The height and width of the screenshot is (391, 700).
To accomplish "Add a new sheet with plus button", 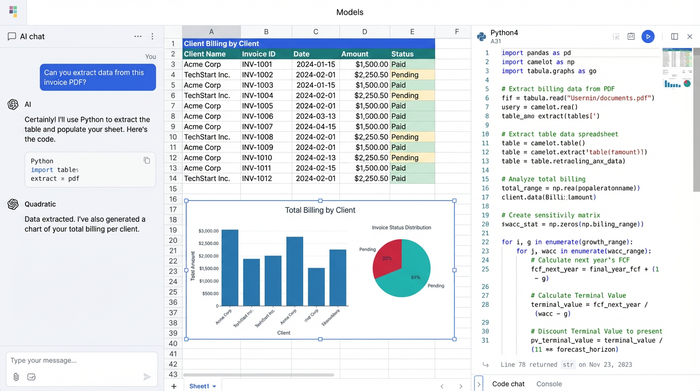I will coord(174,386).
